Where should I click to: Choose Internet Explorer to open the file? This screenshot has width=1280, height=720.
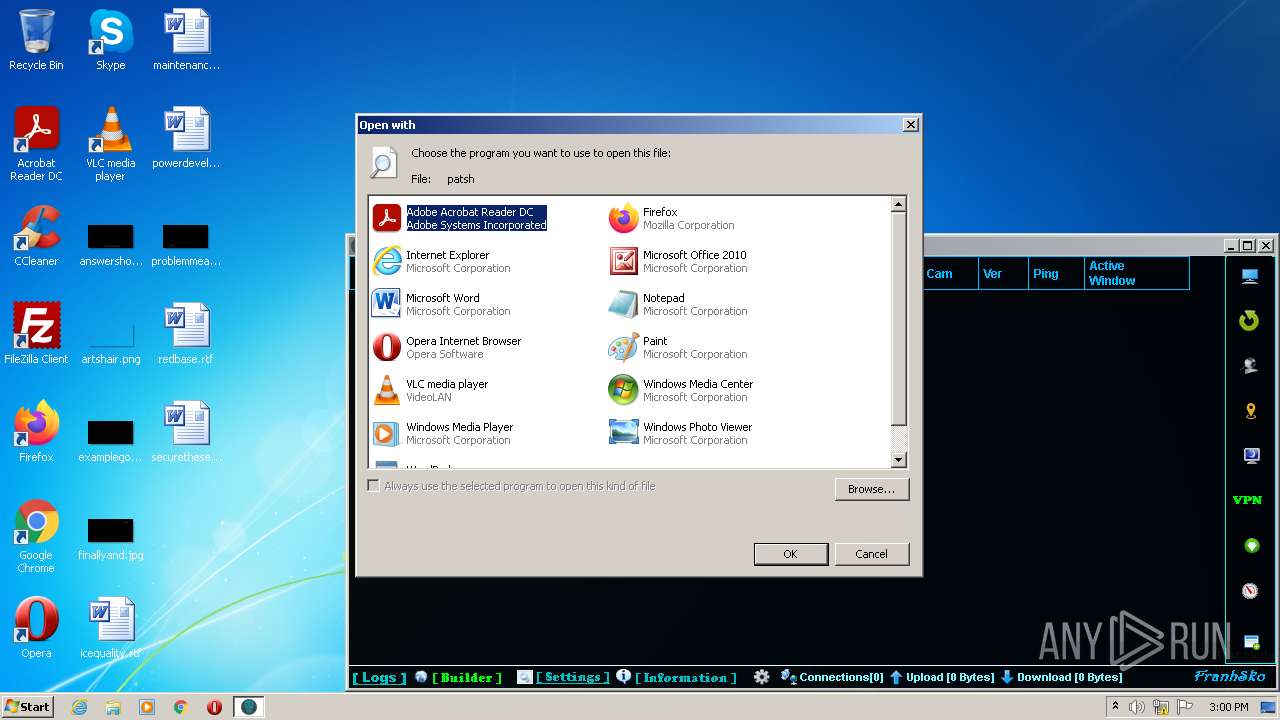click(x=441, y=261)
